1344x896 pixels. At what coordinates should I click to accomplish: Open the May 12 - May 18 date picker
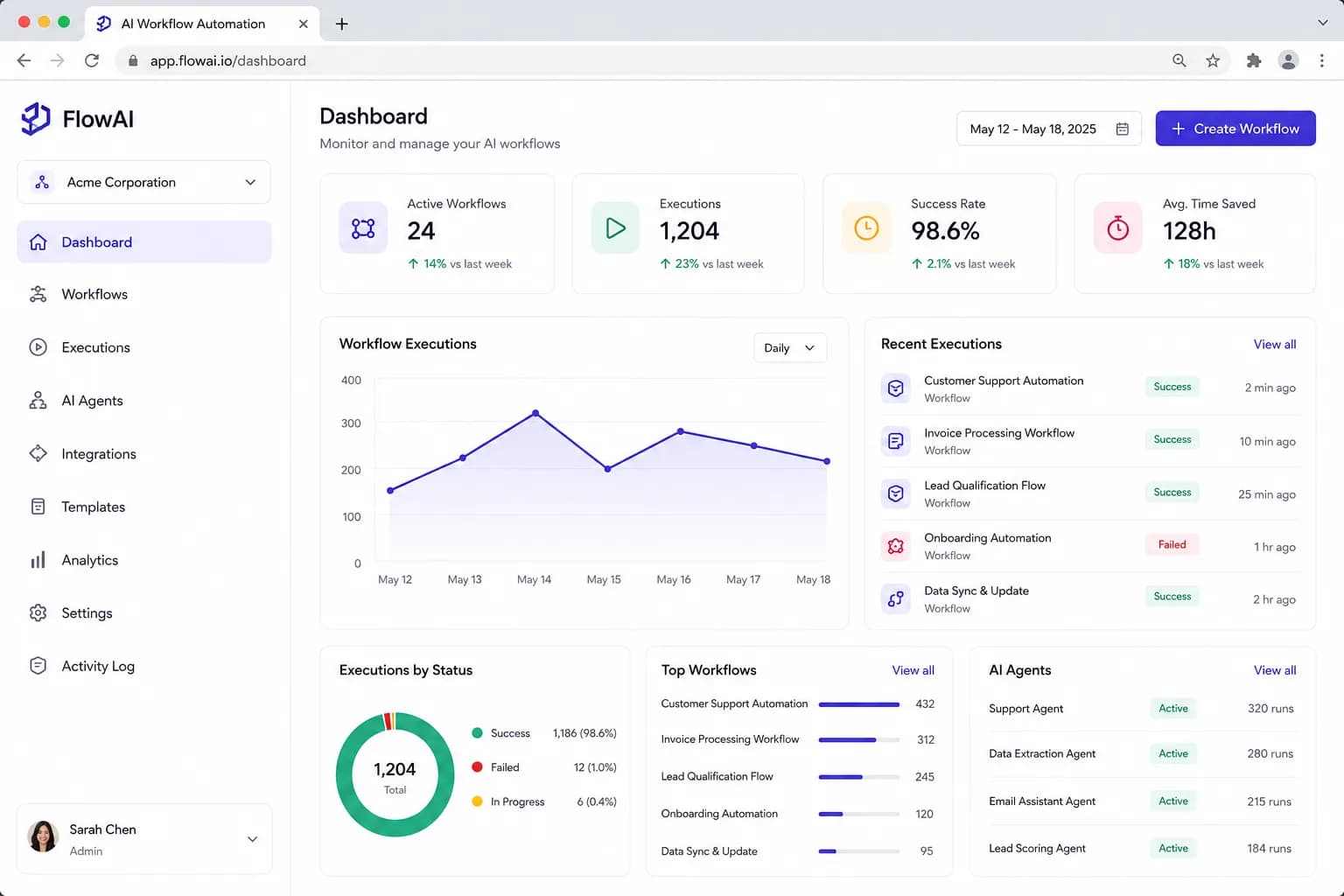1048,129
